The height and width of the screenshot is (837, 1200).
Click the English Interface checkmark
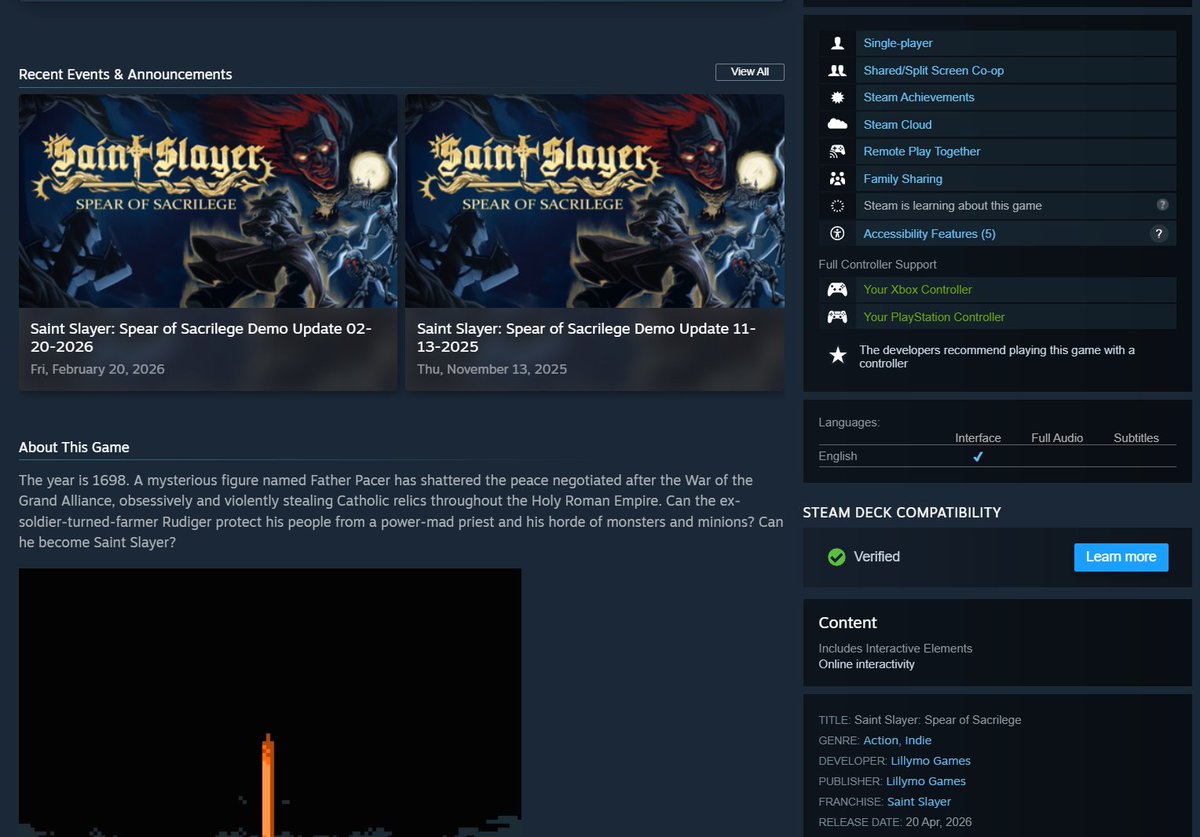click(x=978, y=456)
